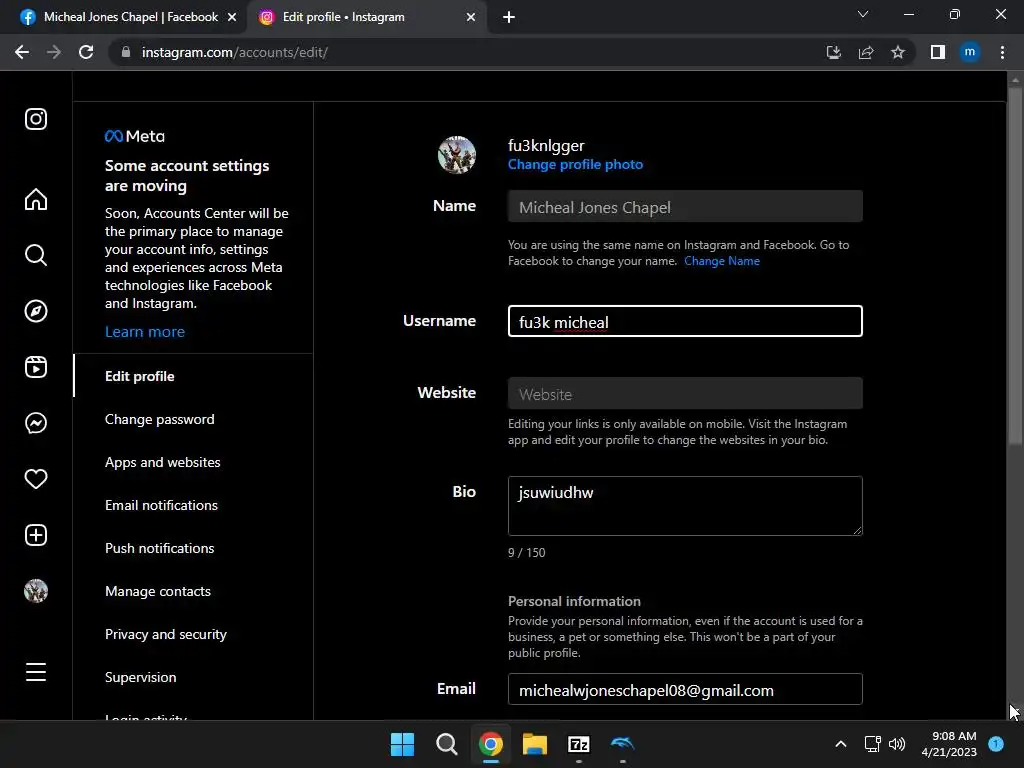
Task: Bookmark this page with star icon
Action: point(898,52)
